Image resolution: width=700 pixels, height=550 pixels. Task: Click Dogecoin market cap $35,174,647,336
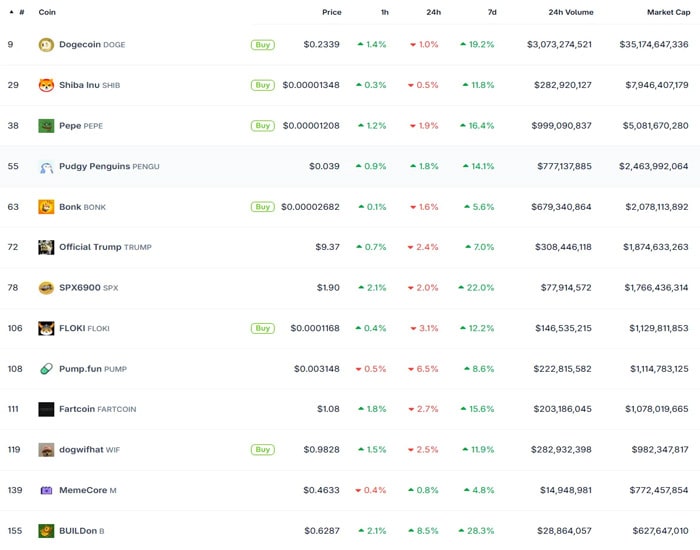654,45
